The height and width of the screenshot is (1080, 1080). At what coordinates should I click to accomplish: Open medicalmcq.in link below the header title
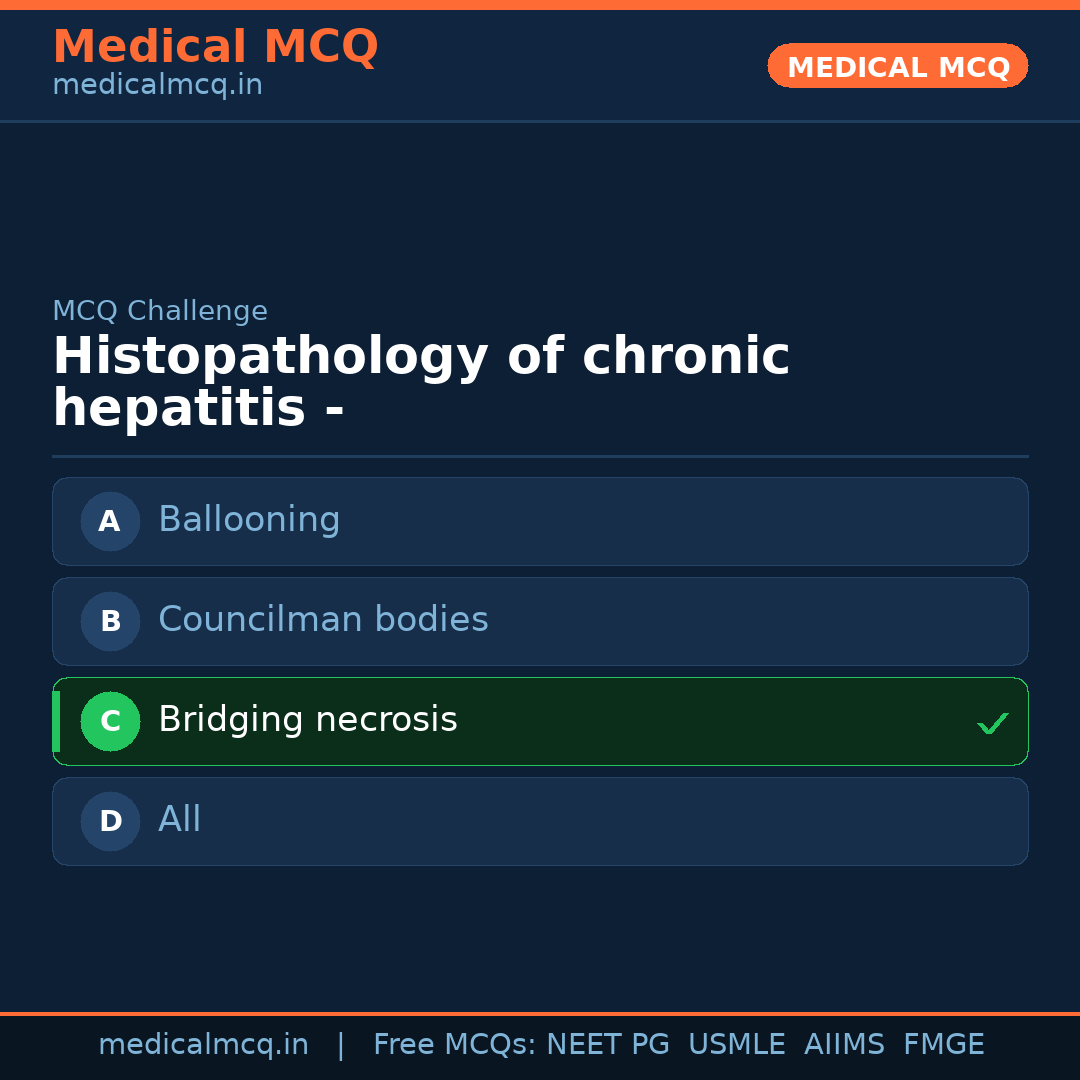(157, 86)
